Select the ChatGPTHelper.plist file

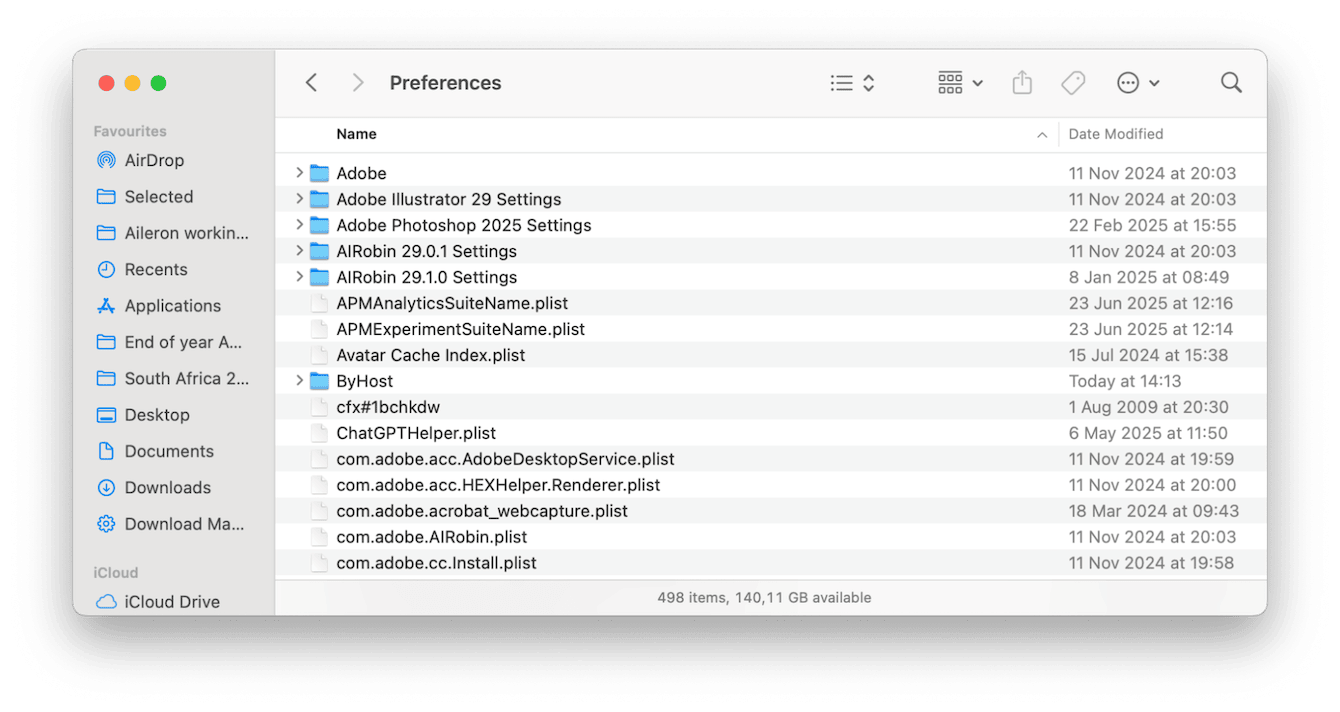tap(416, 433)
